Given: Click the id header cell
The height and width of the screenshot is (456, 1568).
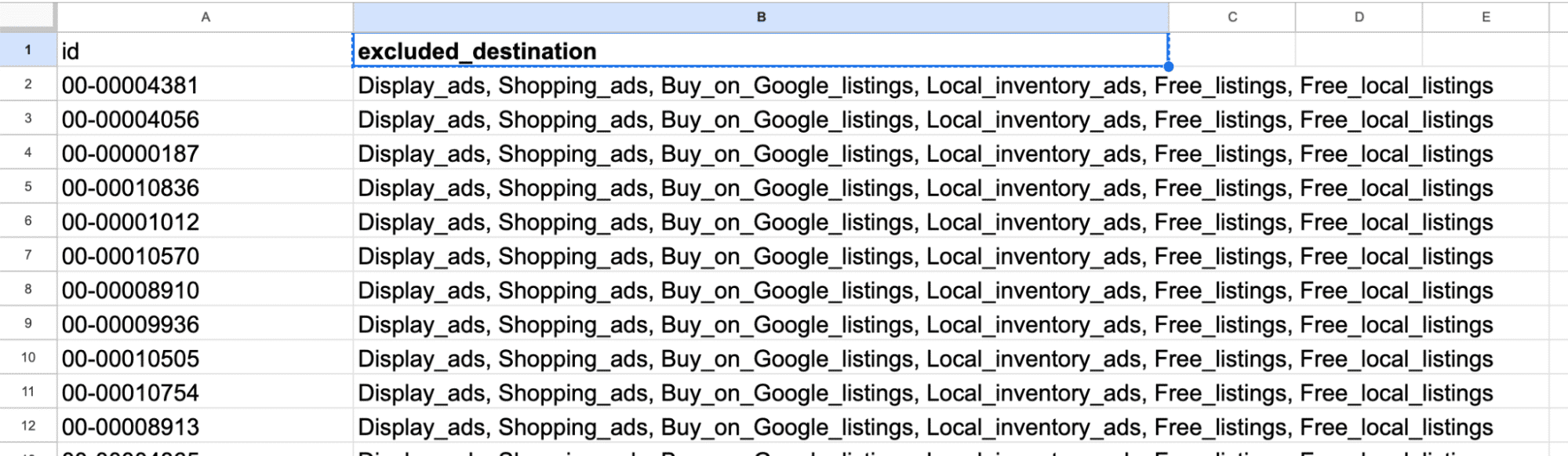Looking at the screenshot, I should coord(206,51).
